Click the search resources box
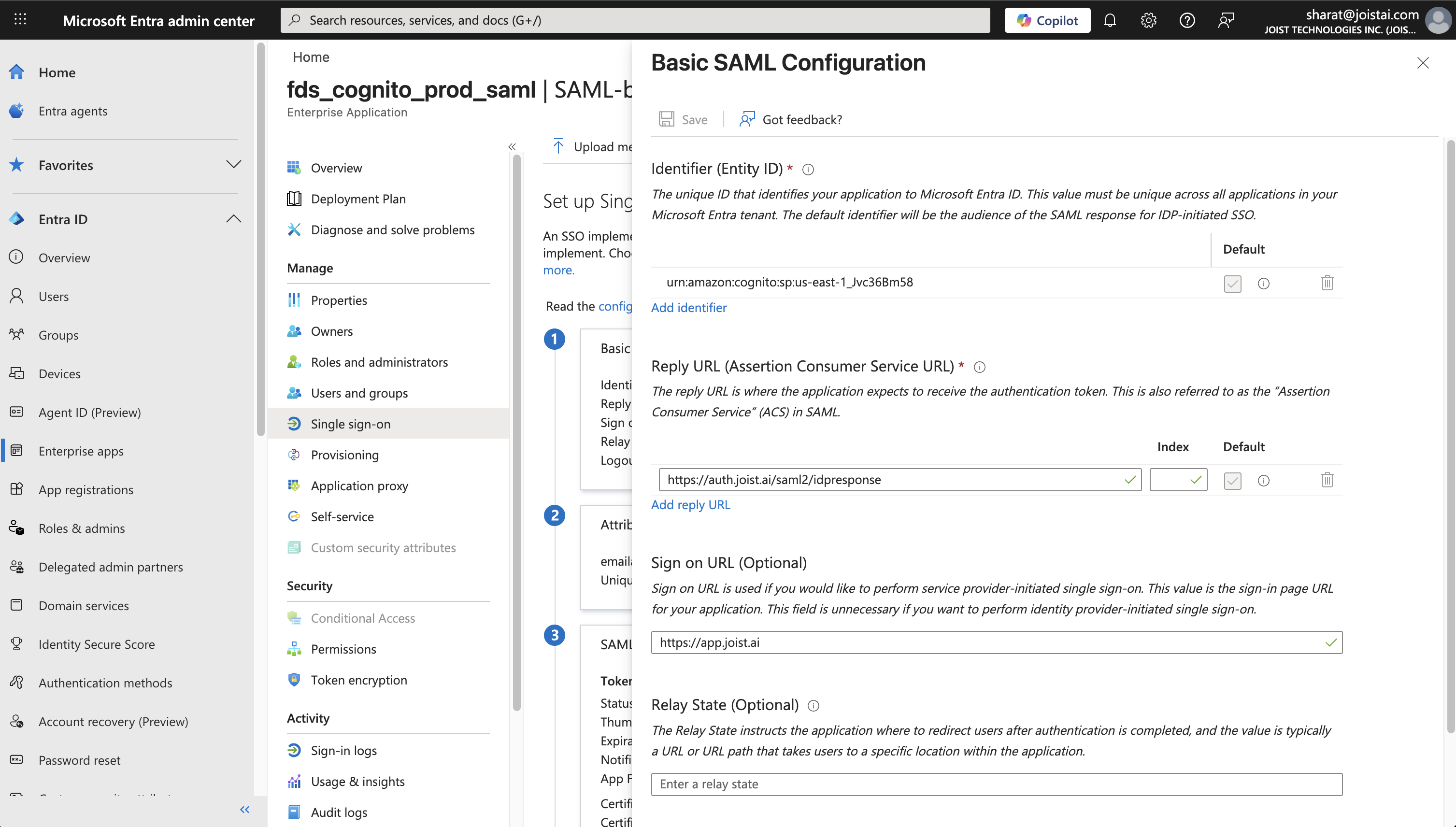This screenshot has height=827, width=1456. (635, 20)
